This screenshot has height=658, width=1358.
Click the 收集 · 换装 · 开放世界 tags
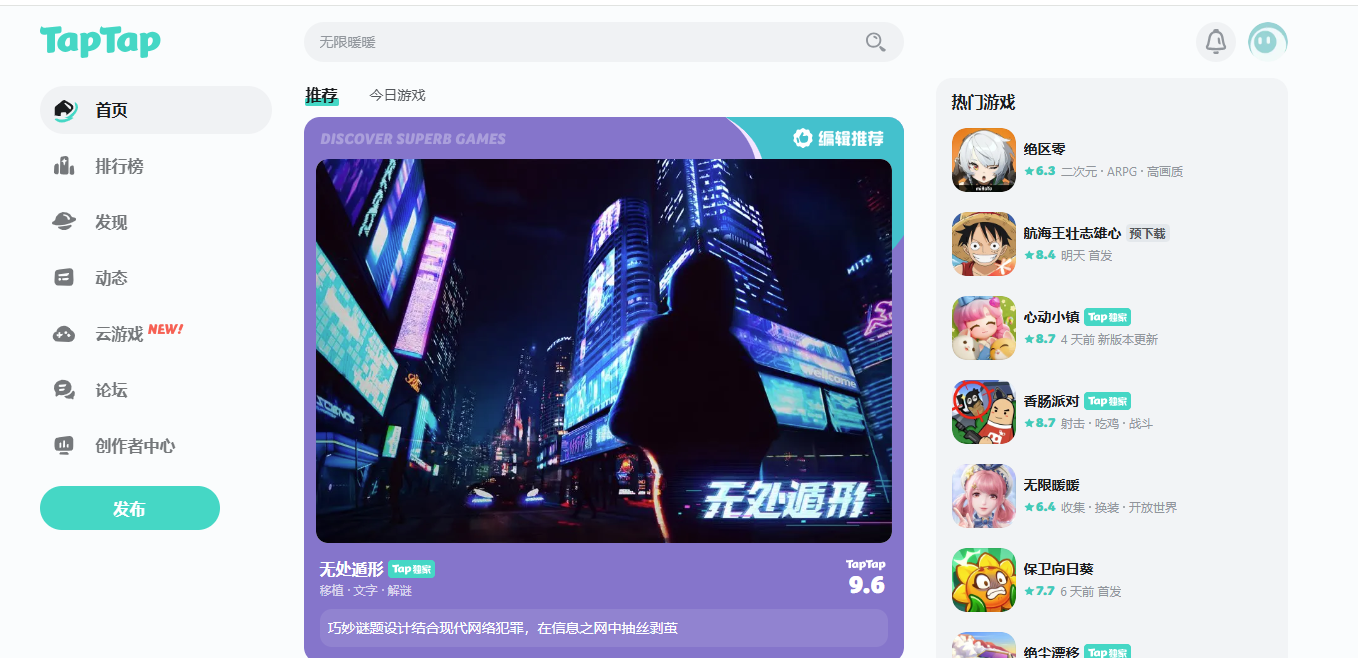pos(1119,507)
